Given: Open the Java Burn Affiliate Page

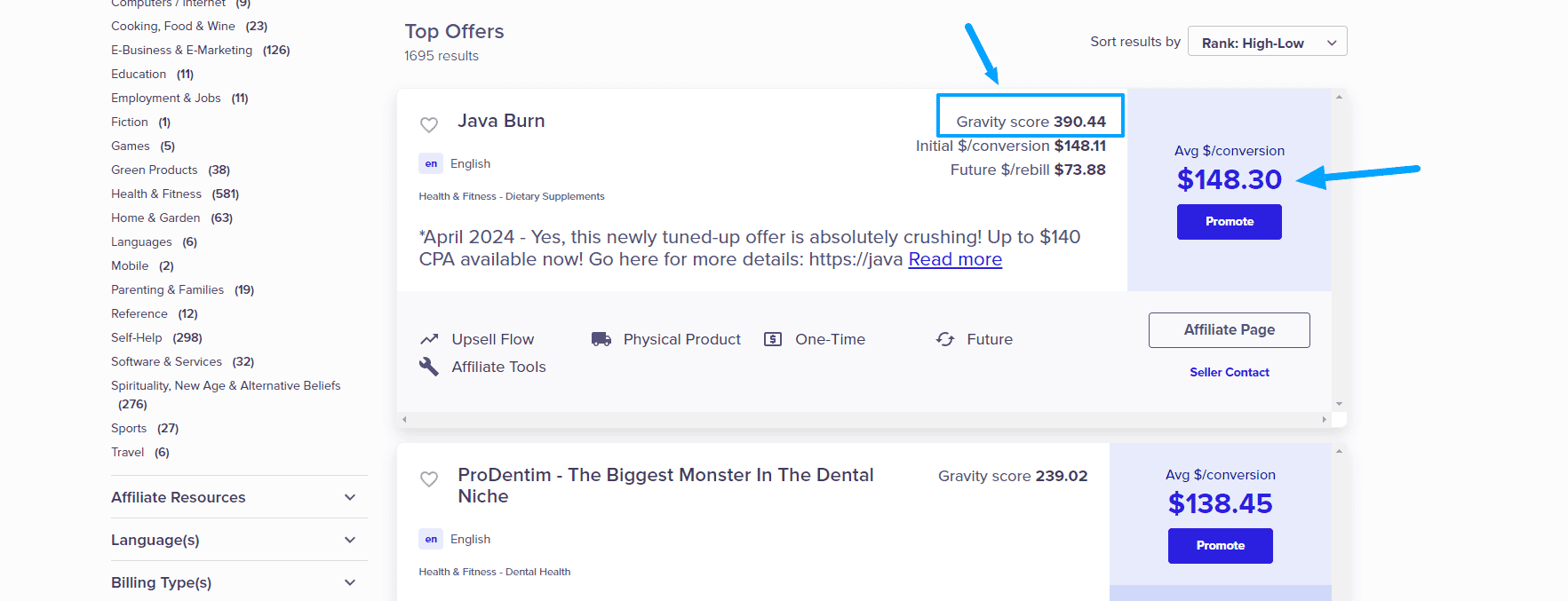Looking at the screenshot, I should pos(1230,330).
